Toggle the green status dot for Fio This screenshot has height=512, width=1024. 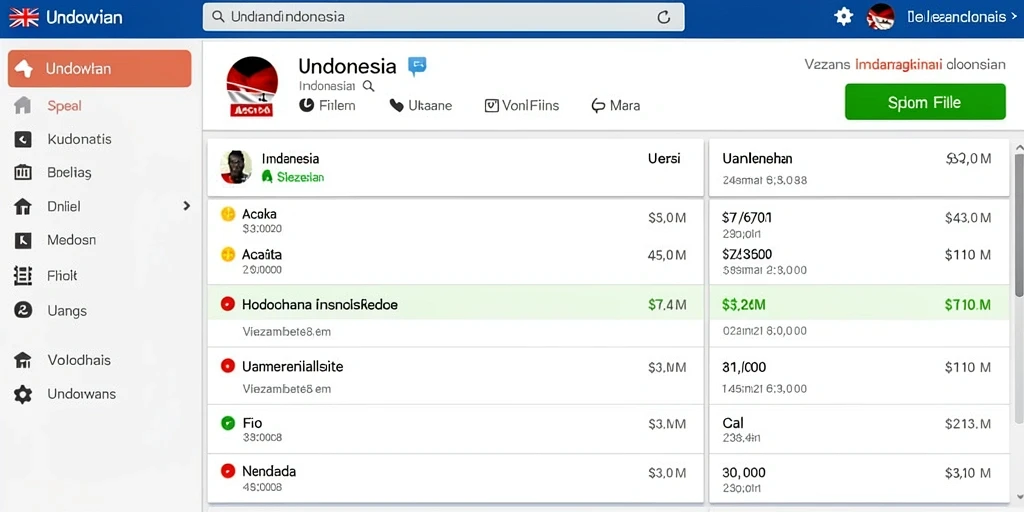228,423
